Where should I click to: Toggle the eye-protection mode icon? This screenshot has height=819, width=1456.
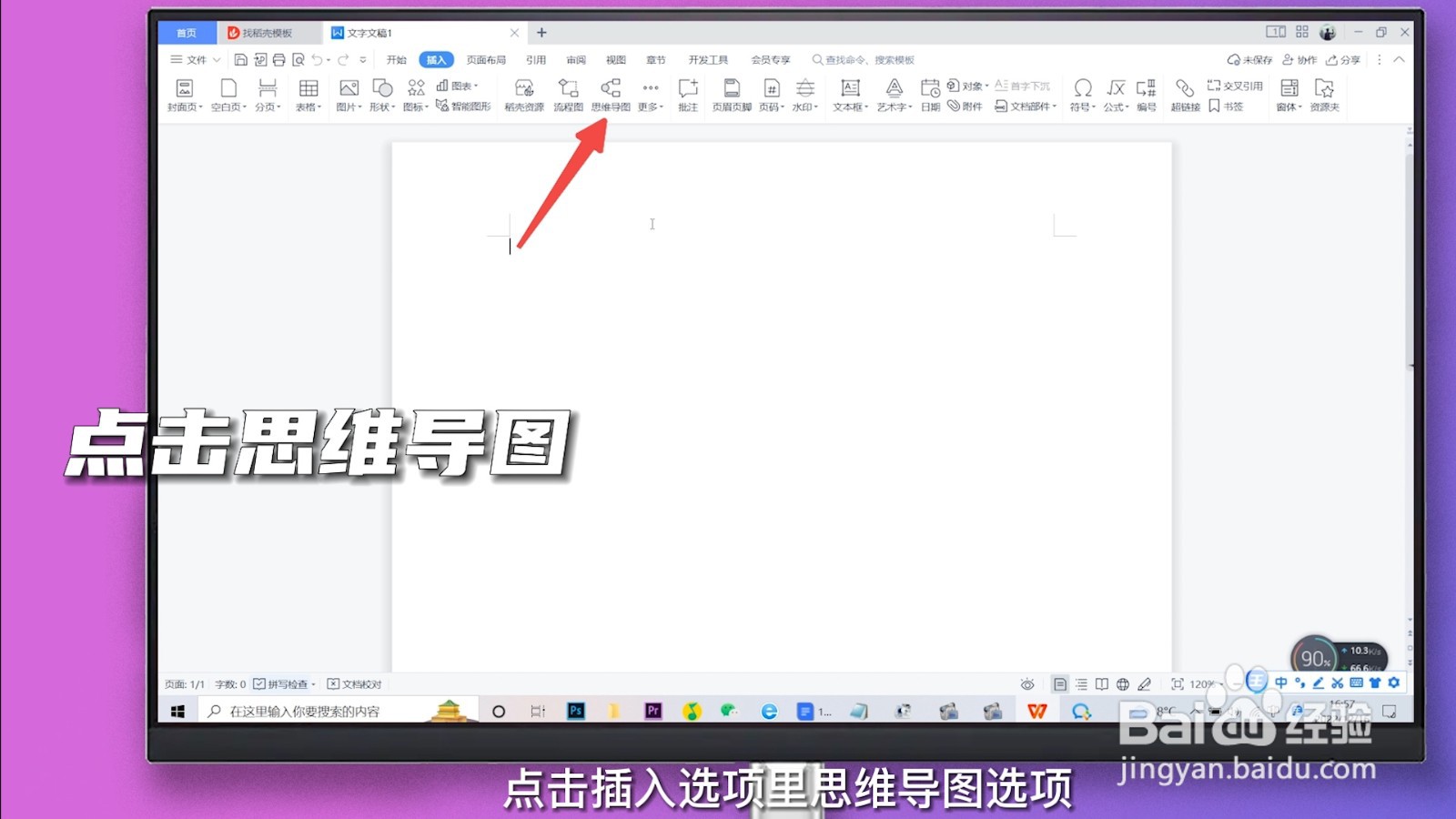(1027, 684)
